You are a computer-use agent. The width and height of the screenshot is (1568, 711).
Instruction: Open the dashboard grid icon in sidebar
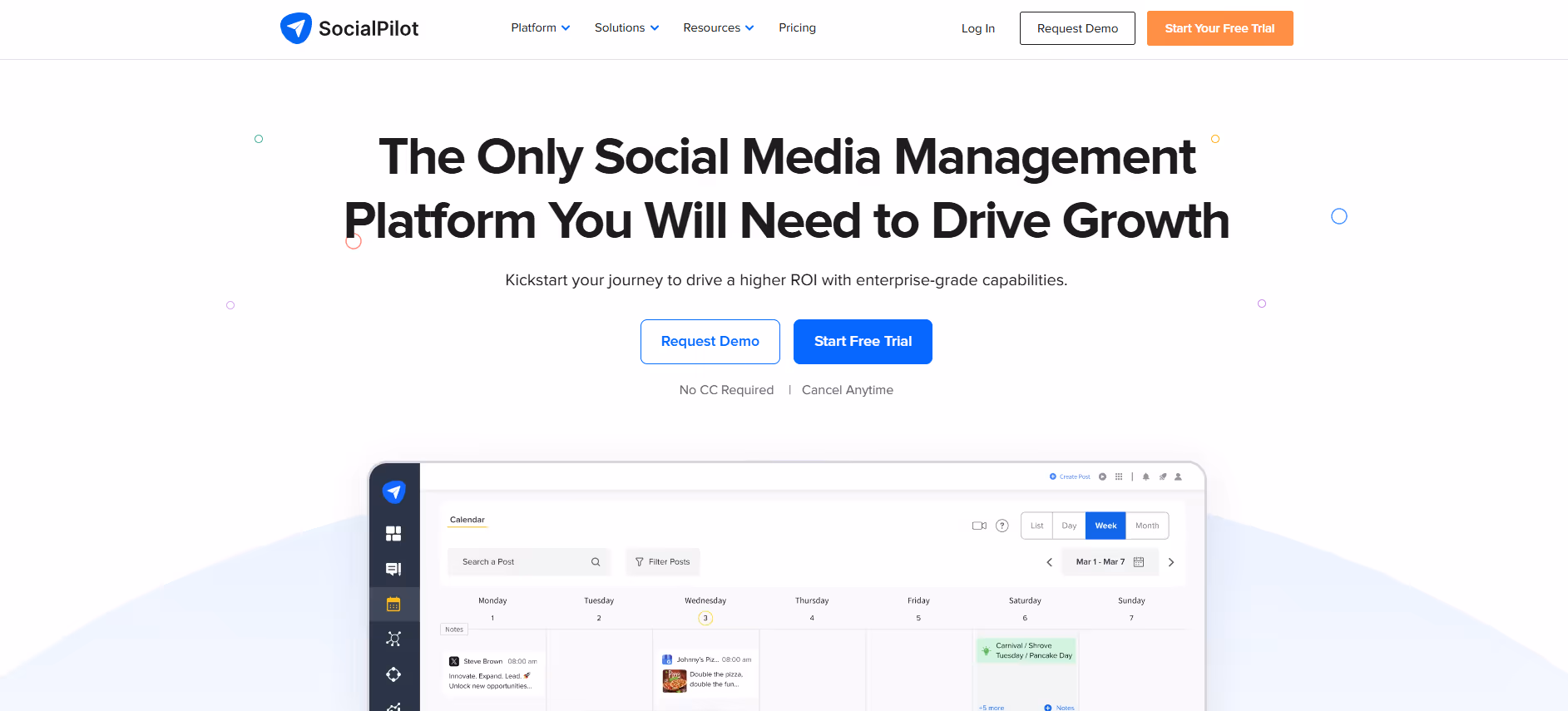point(393,534)
